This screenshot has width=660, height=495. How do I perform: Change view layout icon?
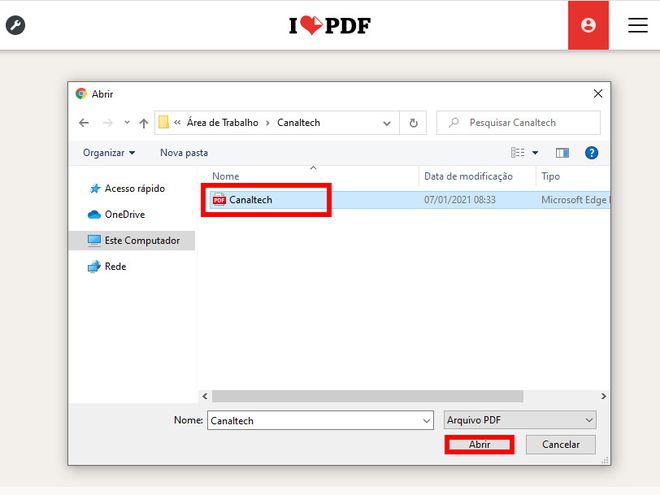tap(518, 152)
